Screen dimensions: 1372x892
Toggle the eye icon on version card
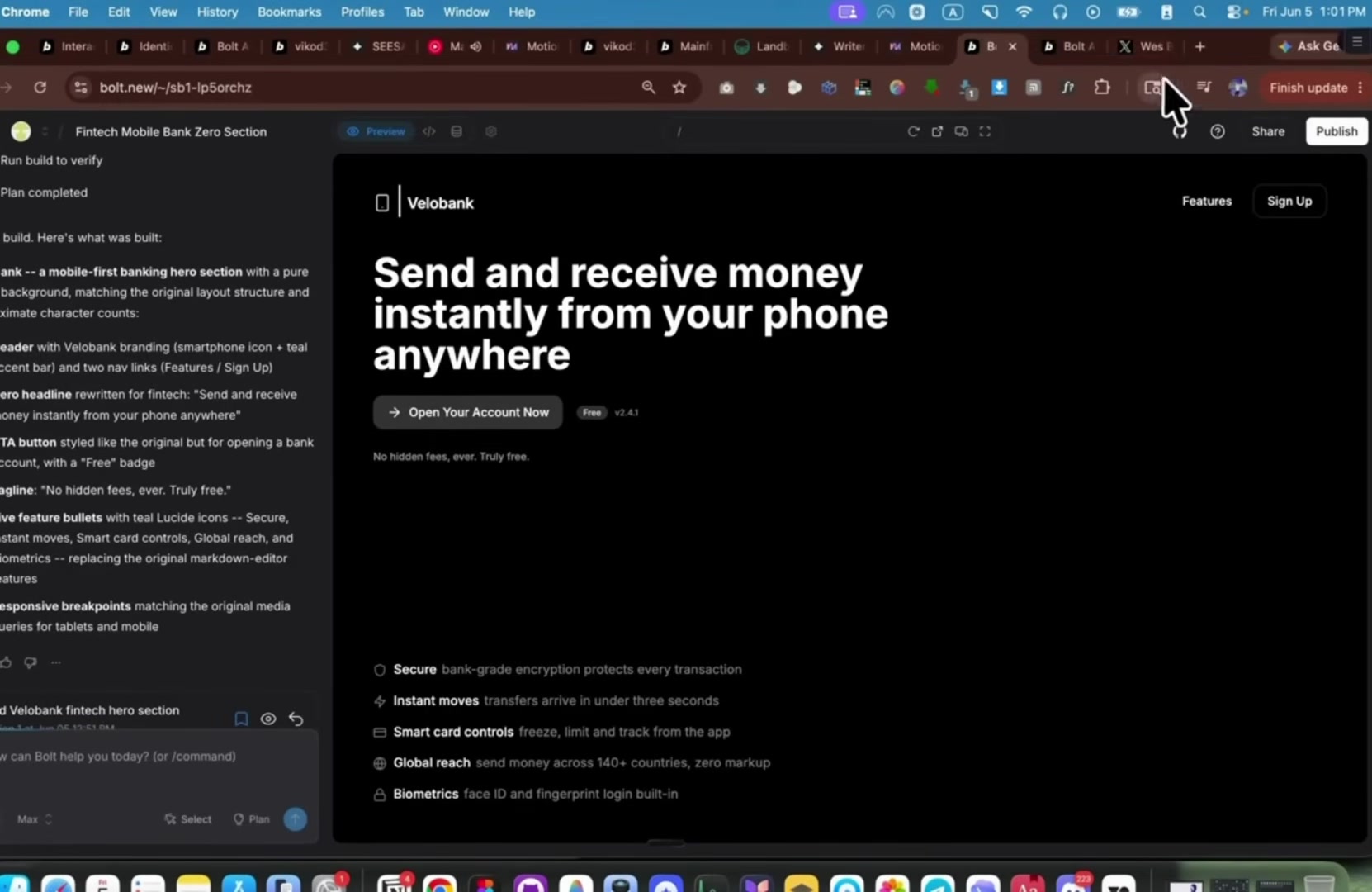point(268,719)
